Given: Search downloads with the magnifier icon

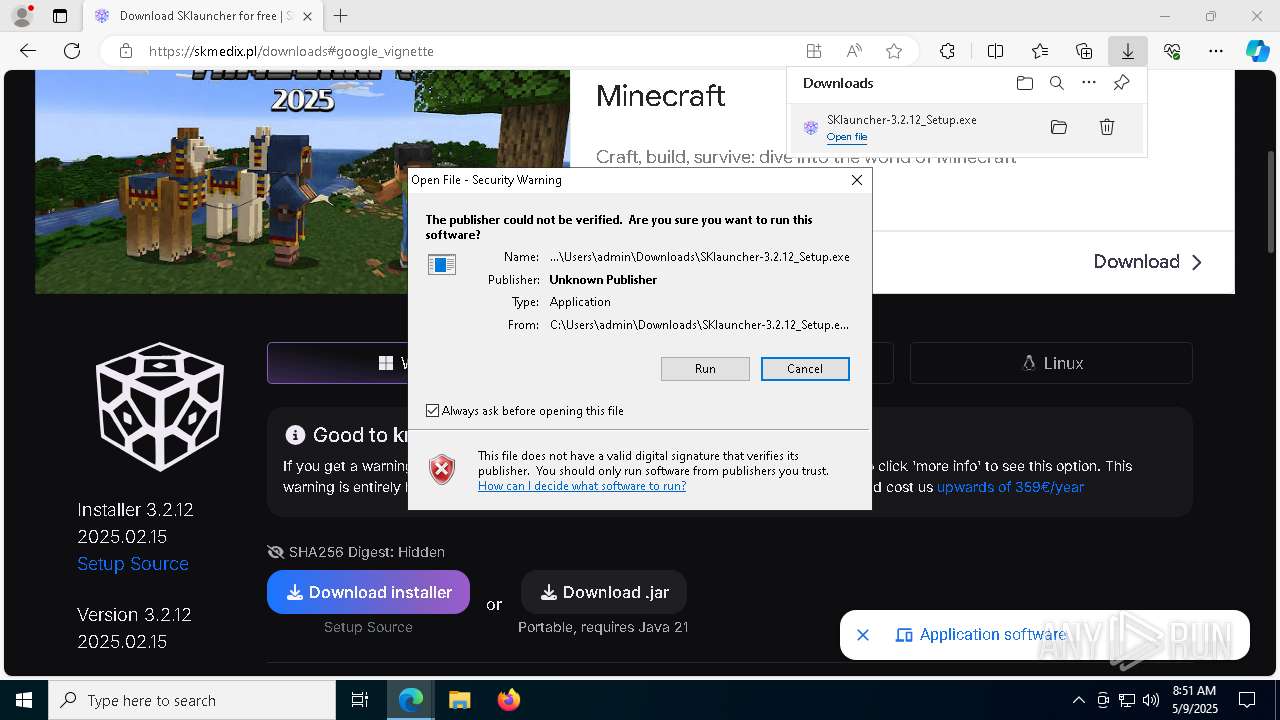Looking at the screenshot, I should click(1056, 83).
